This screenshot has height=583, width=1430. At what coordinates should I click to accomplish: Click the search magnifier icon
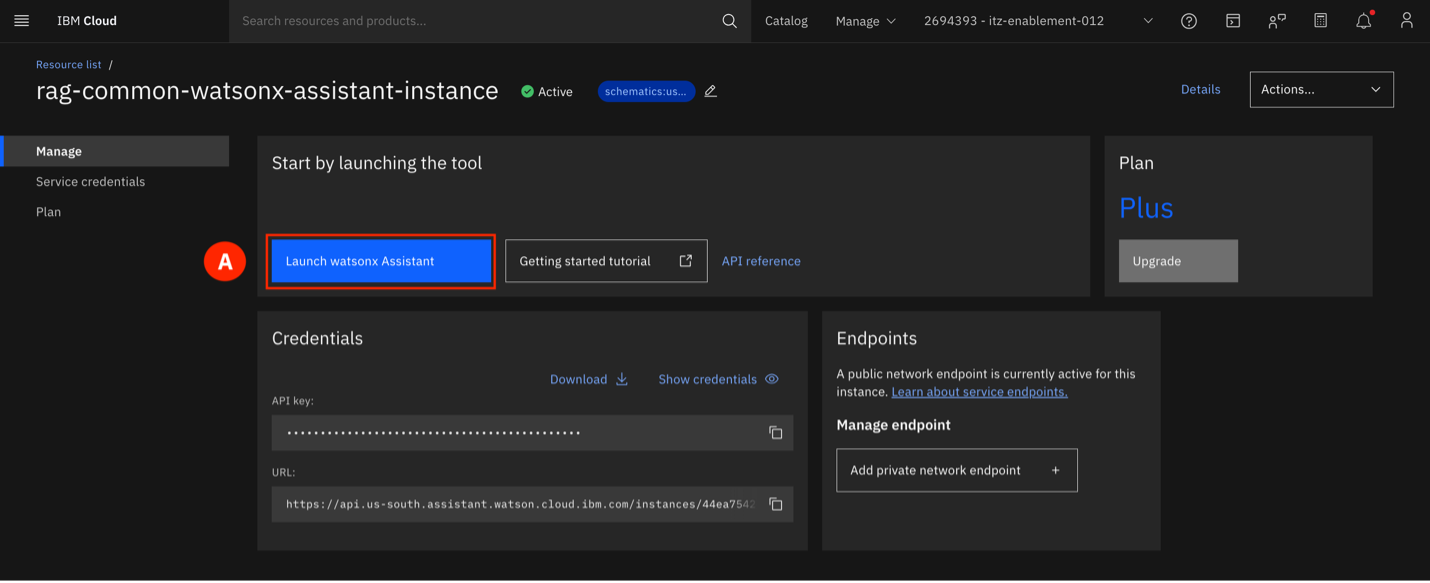click(x=729, y=21)
